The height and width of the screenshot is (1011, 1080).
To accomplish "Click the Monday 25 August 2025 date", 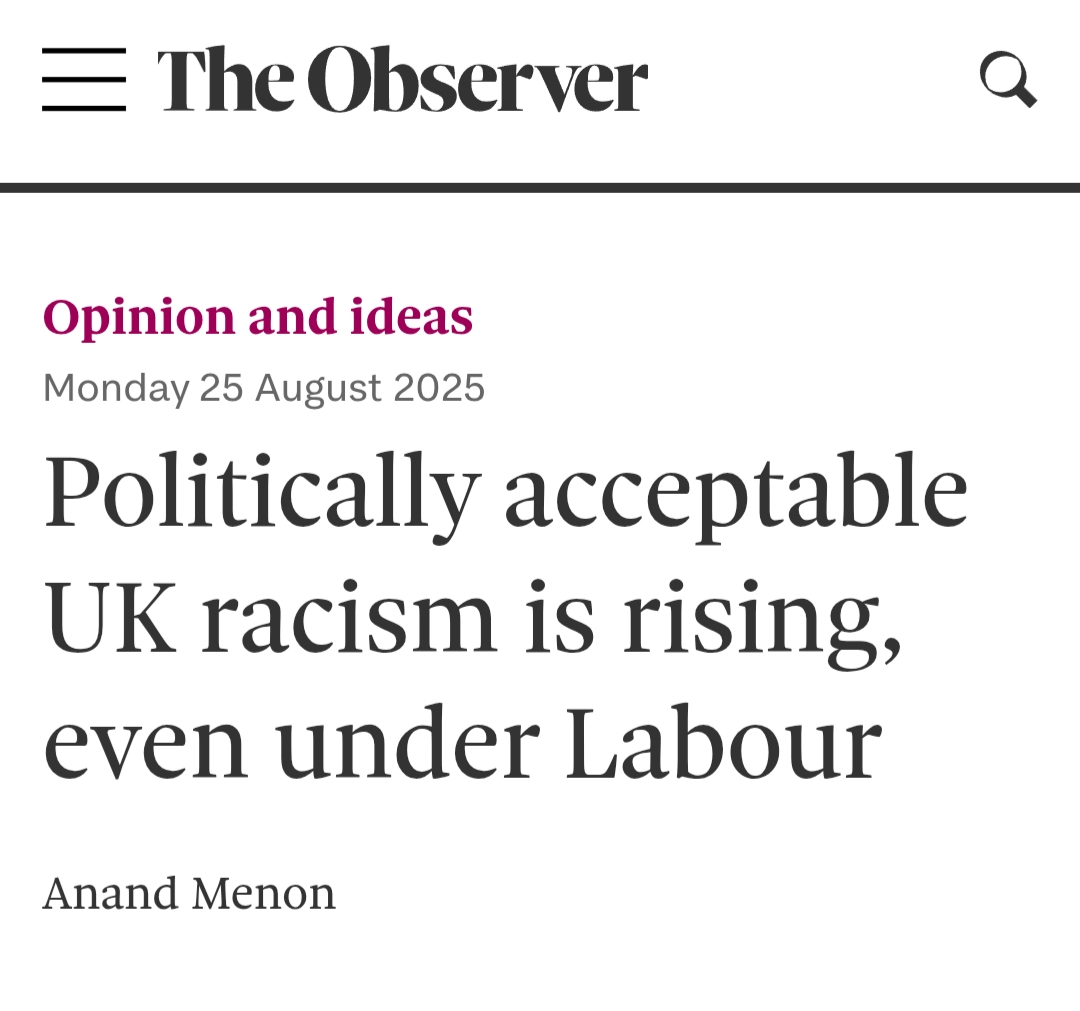I will click(x=264, y=387).
